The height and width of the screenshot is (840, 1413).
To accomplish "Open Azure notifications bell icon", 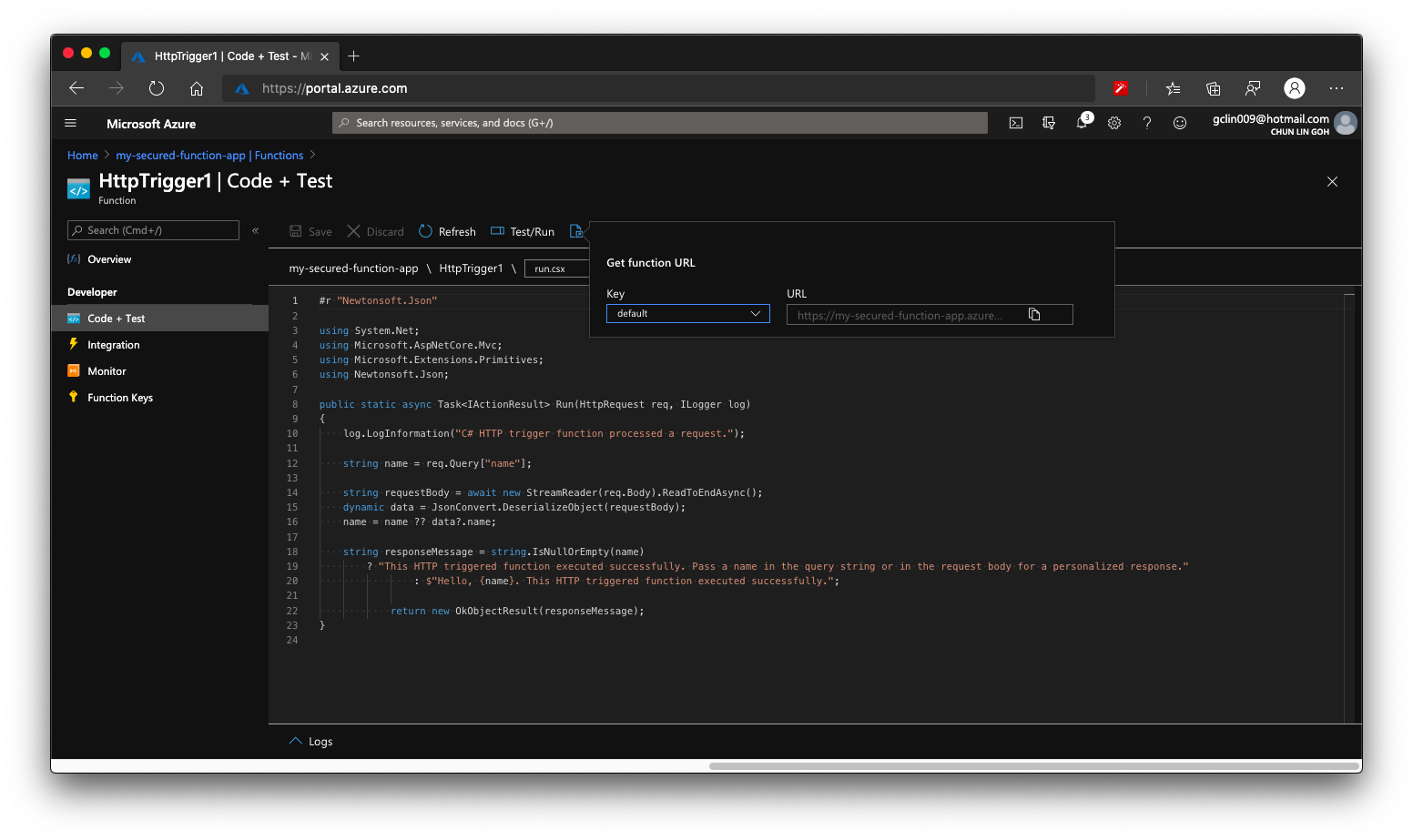I will 1082,122.
